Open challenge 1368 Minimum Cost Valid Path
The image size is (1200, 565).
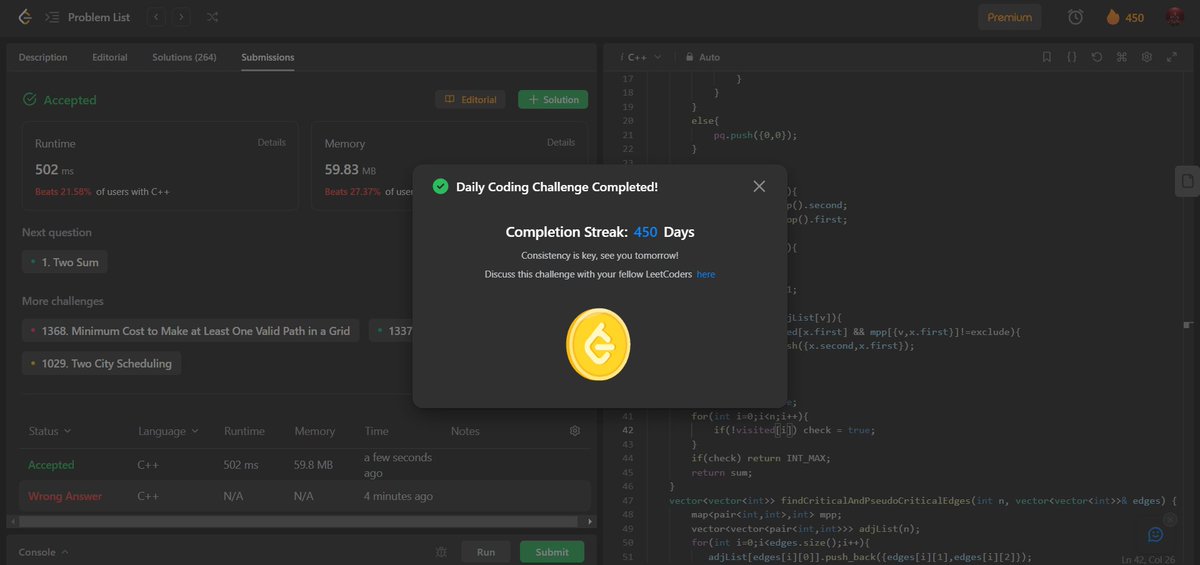[190, 330]
